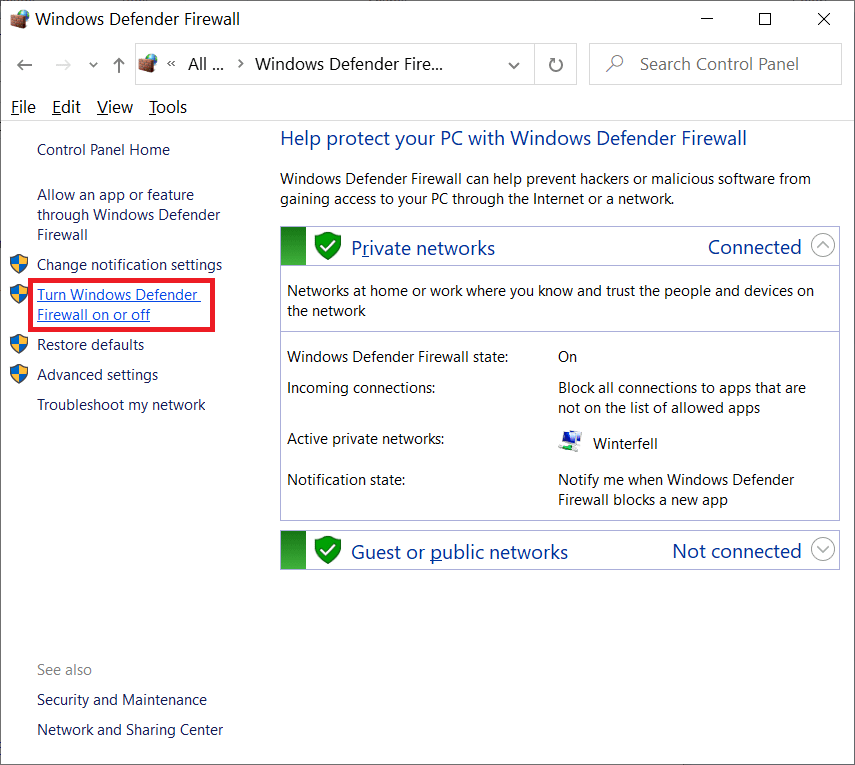
Task: Focus the Search Control Panel field
Action: [x=715, y=64]
